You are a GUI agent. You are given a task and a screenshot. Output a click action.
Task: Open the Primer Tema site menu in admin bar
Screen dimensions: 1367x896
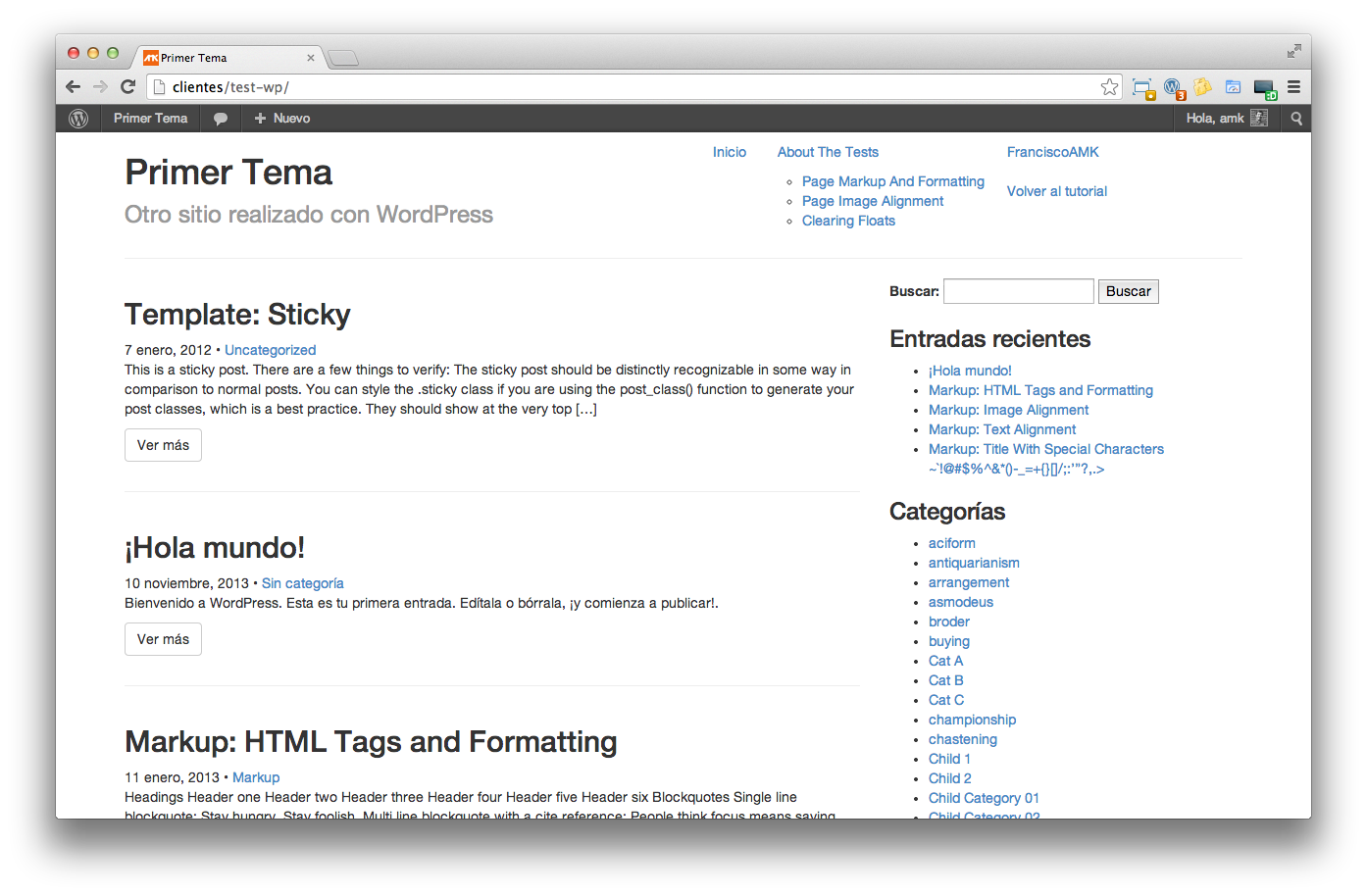pyautogui.click(x=150, y=119)
